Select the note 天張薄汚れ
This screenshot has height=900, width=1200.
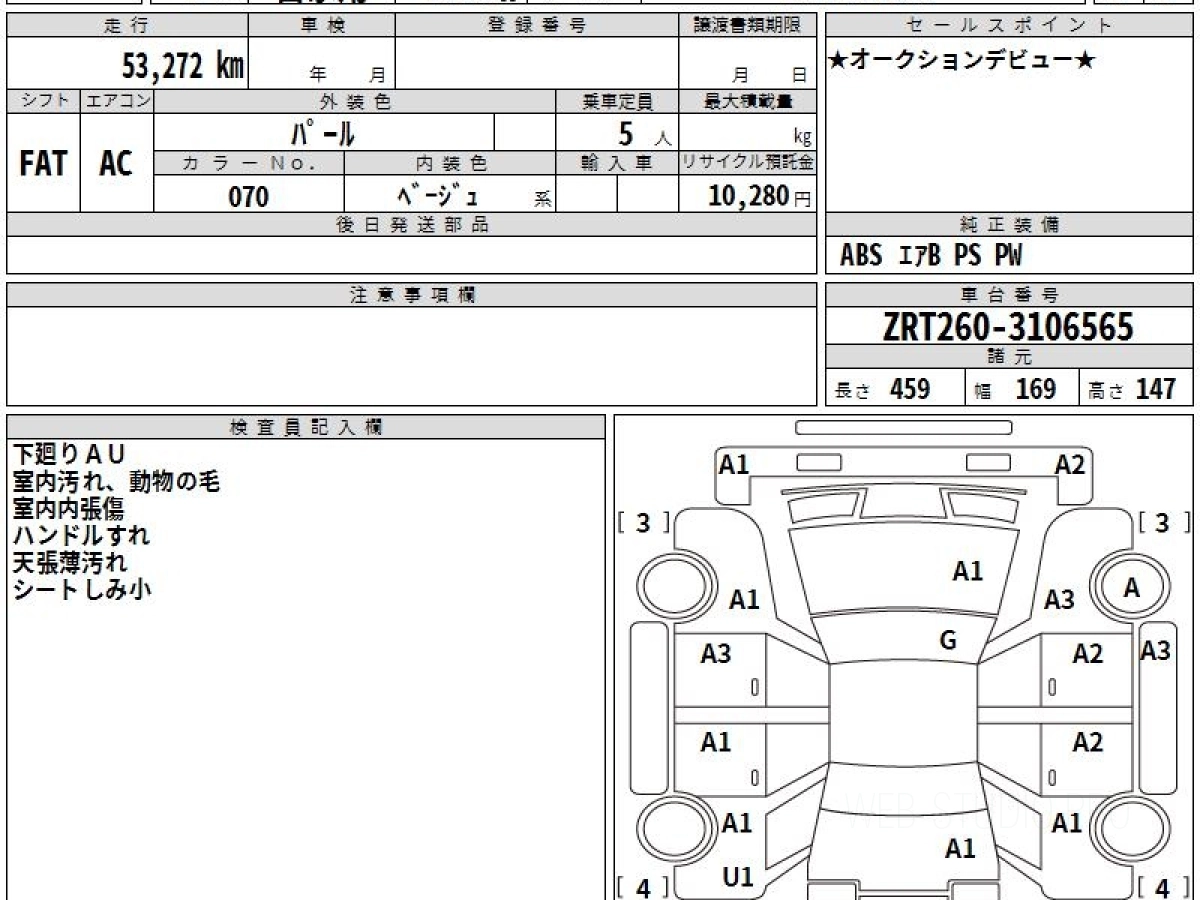tap(70, 562)
